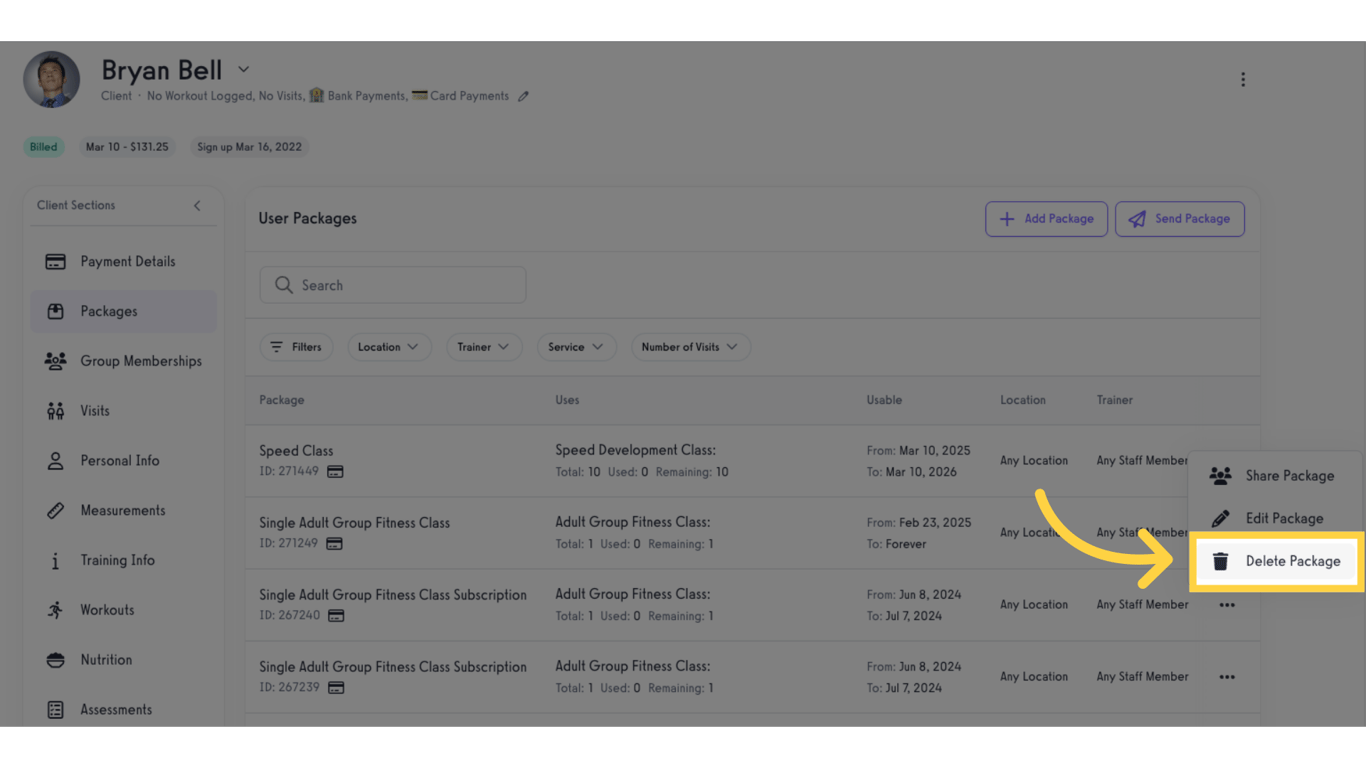
Task: Open Workouts via its running figure icon
Action: point(55,610)
